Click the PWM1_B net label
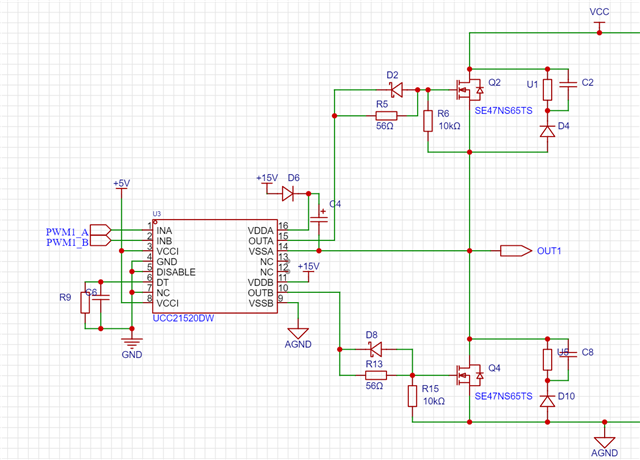The width and height of the screenshot is (640, 460). pyautogui.click(x=67, y=243)
